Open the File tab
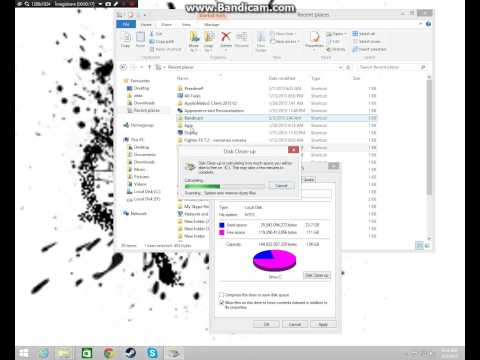The width and height of the screenshot is (480, 360). click(126, 24)
